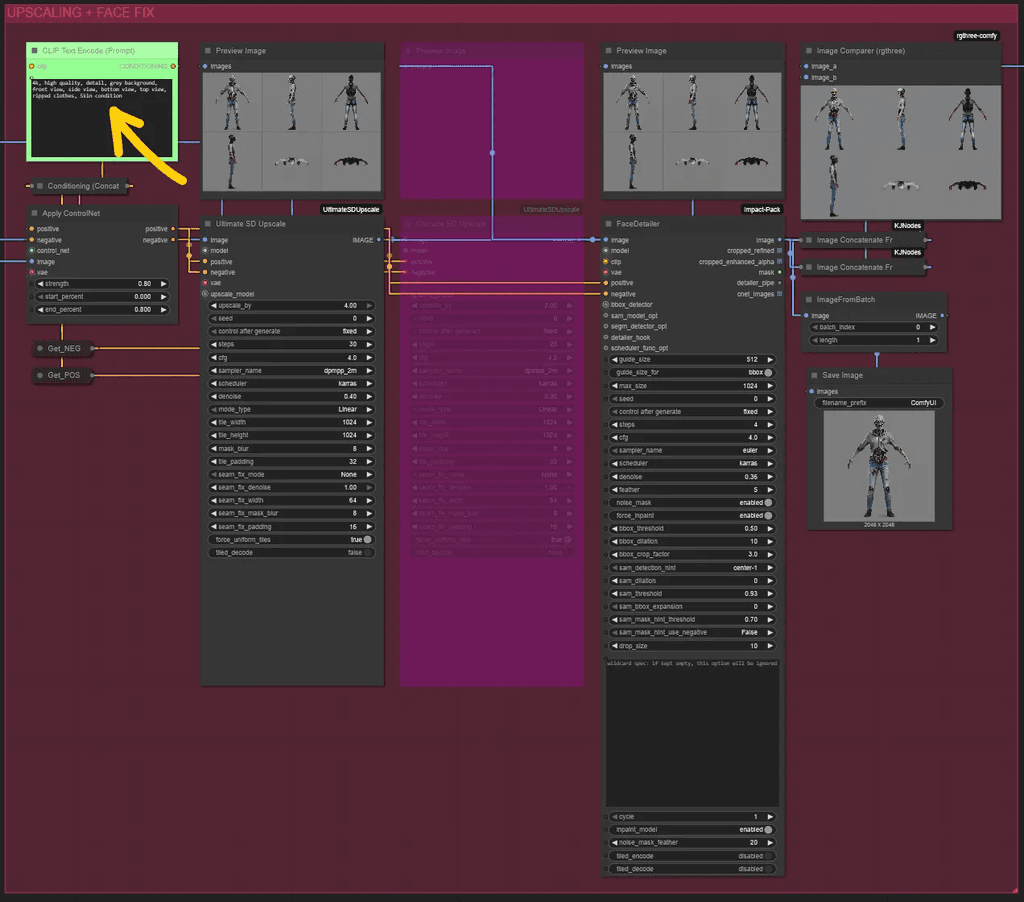Image resolution: width=1024 pixels, height=902 pixels.
Task: Click the collapse dot on the FaceDetailer node
Action: pyautogui.click(x=610, y=224)
